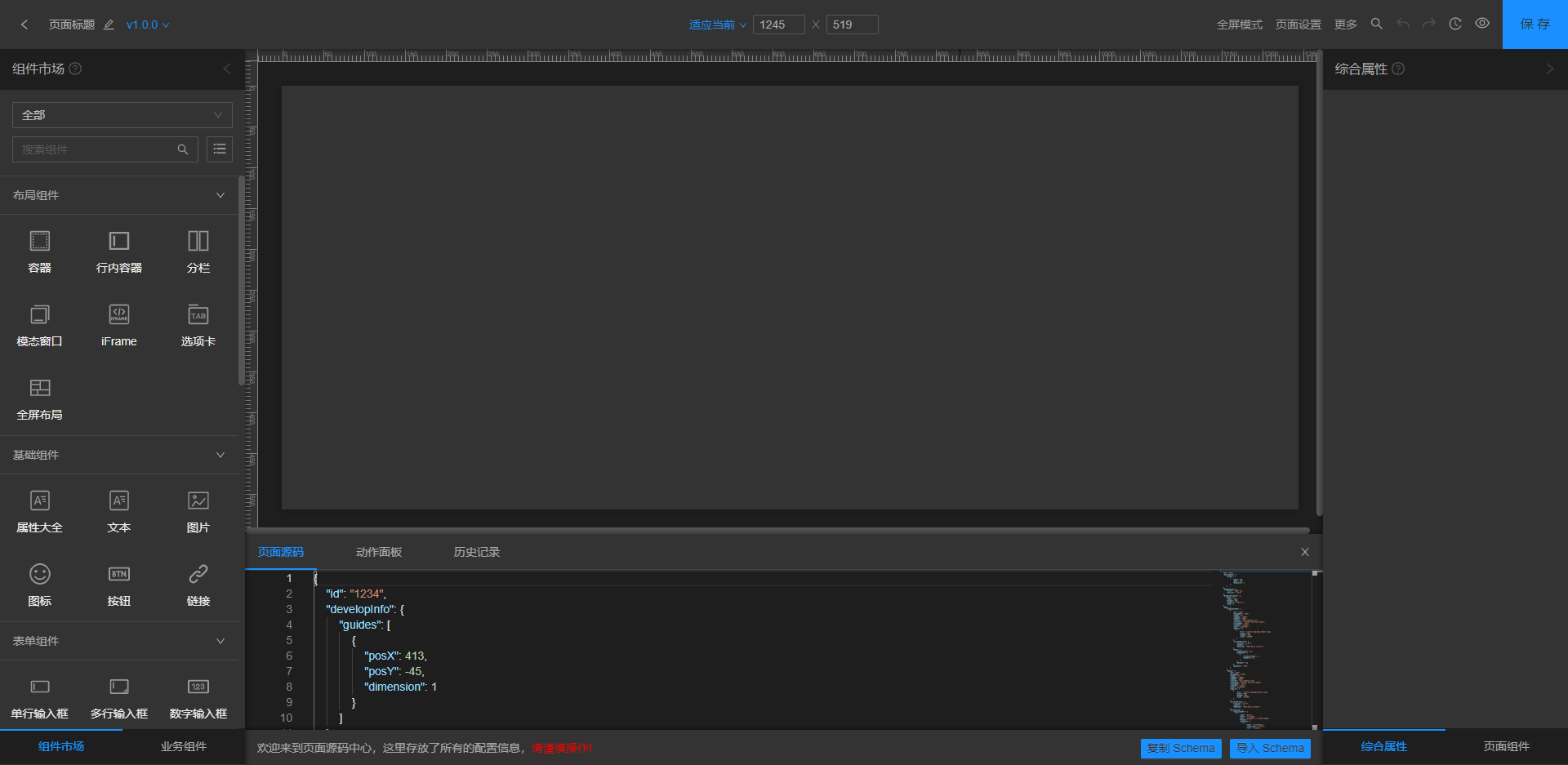Edit the page title with pencil icon

109,24
